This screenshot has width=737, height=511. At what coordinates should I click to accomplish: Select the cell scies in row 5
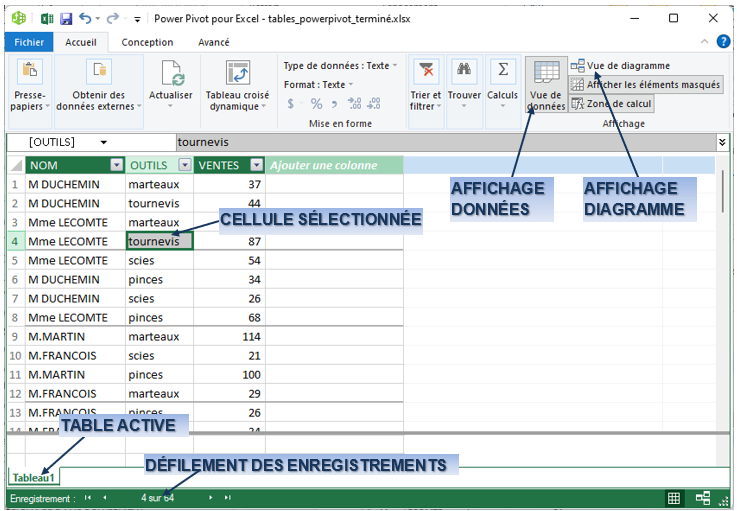click(x=159, y=260)
